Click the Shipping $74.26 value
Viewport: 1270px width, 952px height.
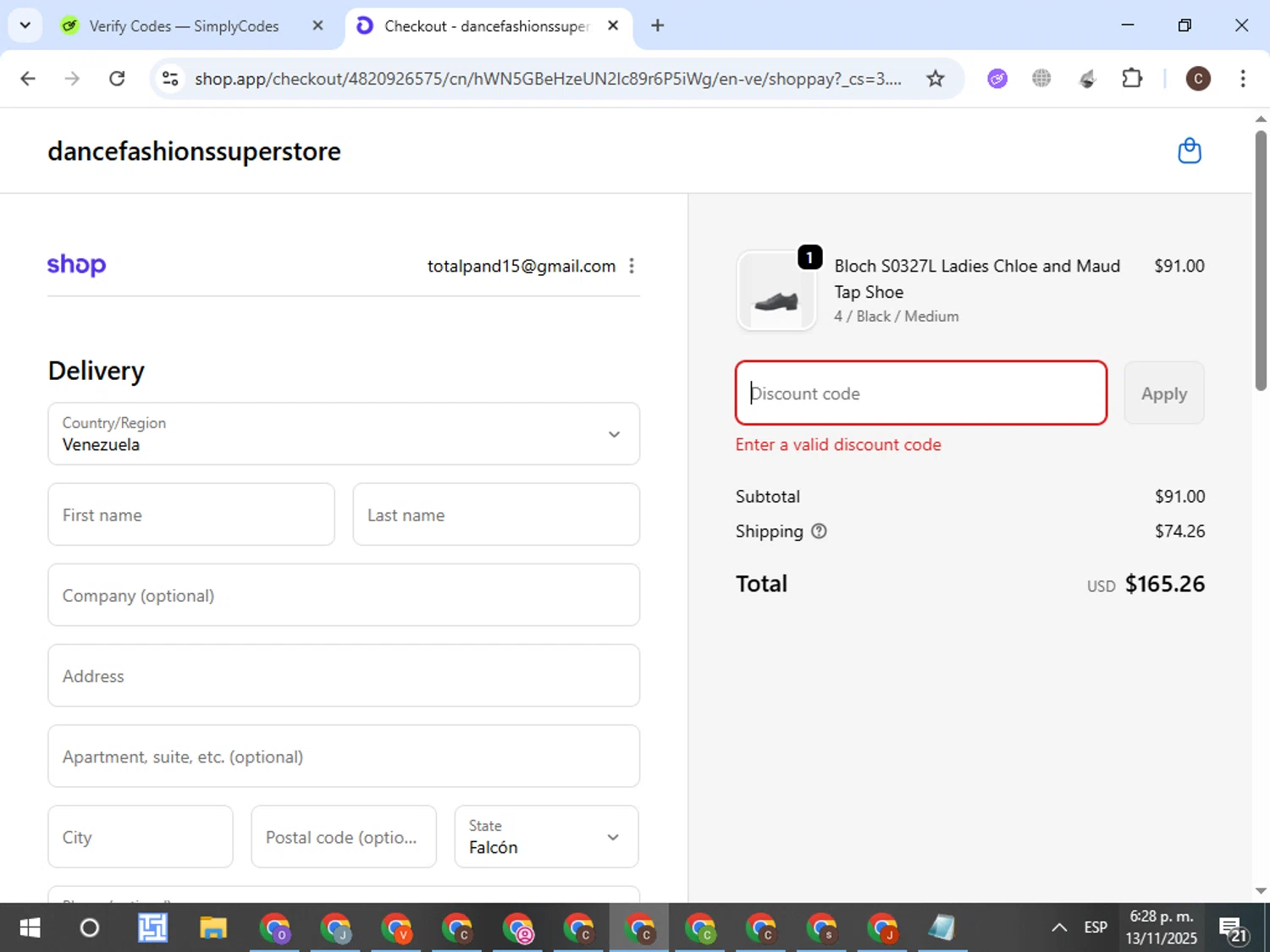[x=1179, y=531]
